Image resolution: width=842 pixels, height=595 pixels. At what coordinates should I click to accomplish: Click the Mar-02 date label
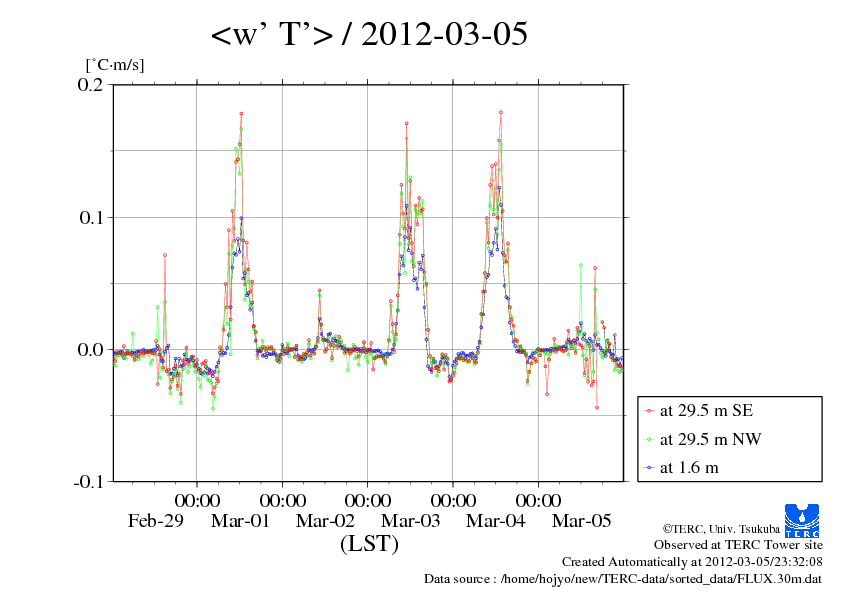(x=325, y=520)
